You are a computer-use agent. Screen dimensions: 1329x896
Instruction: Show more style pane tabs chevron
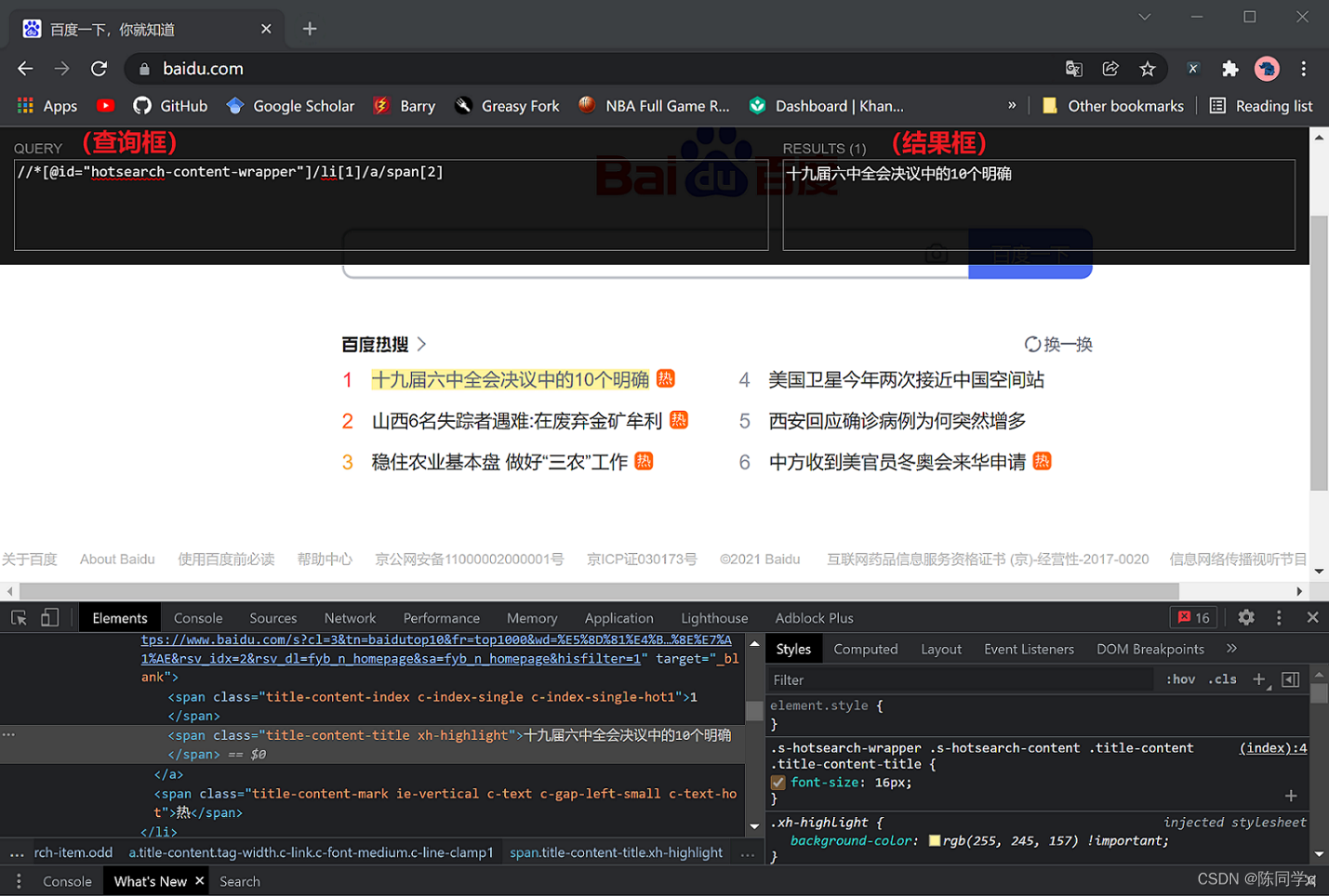(1232, 649)
